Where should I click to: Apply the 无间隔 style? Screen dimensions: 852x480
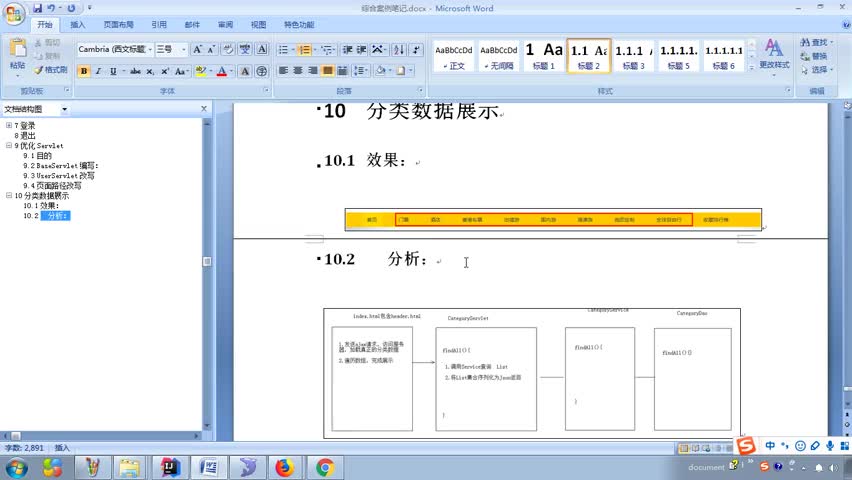pos(499,56)
